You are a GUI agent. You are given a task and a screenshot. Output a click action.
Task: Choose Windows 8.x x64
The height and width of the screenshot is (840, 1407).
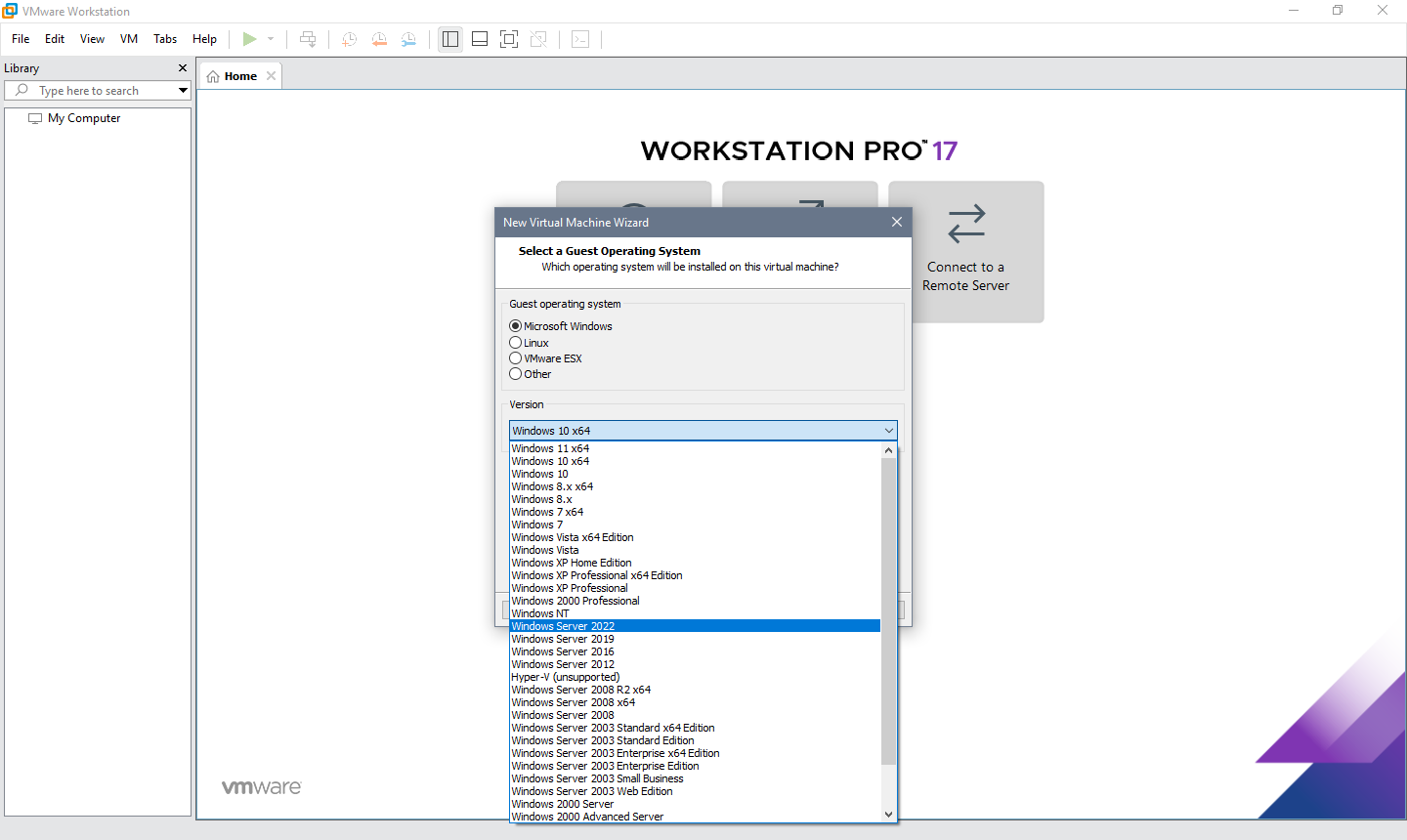(x=696, y=486)
